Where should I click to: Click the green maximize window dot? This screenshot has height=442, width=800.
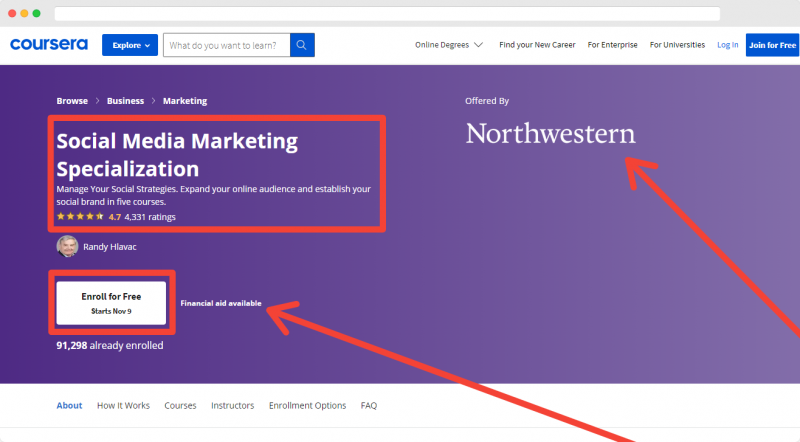36,13
